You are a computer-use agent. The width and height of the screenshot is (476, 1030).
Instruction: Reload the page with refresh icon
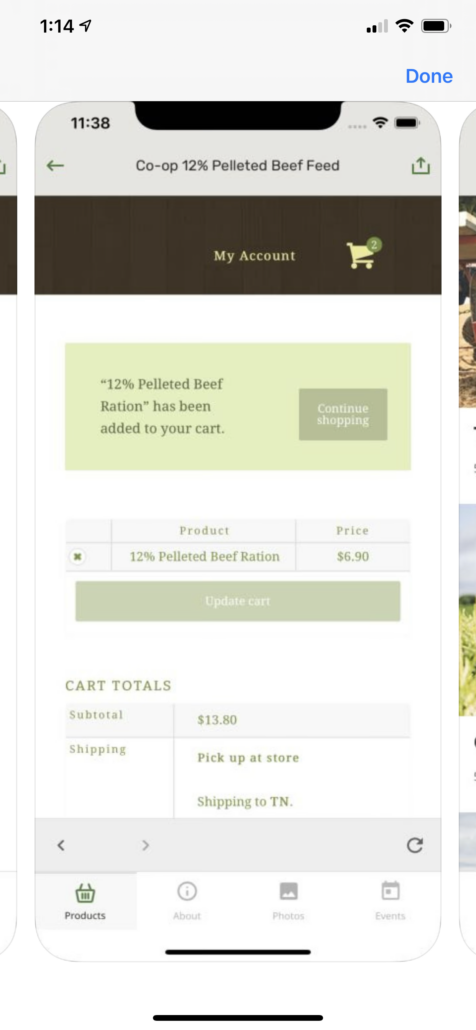pos(414,845)
